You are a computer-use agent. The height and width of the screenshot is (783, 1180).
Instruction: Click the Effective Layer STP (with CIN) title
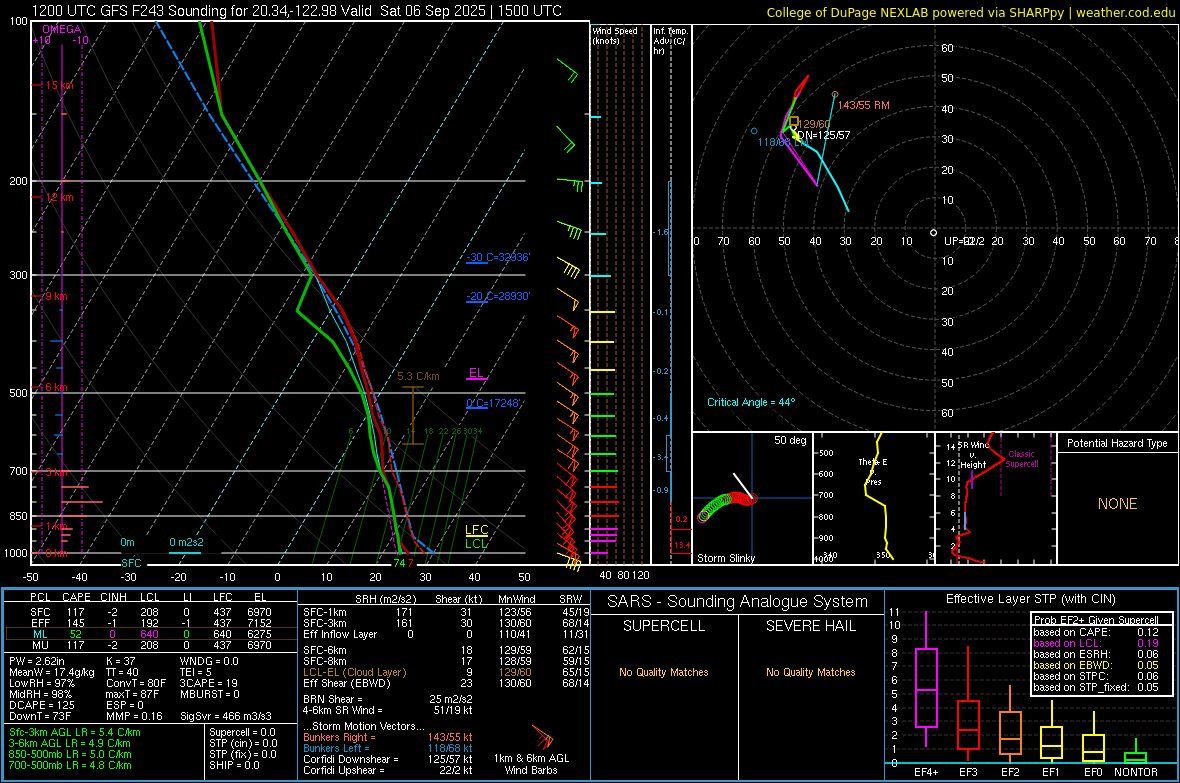point(1030,599)
